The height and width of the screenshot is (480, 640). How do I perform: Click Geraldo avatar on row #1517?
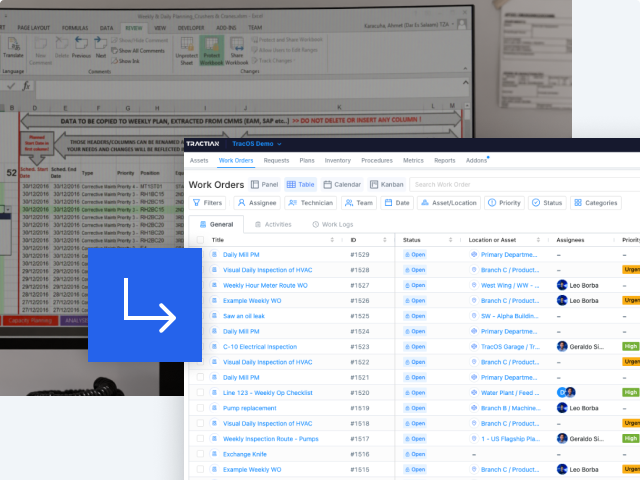click(x=562, y=438)
